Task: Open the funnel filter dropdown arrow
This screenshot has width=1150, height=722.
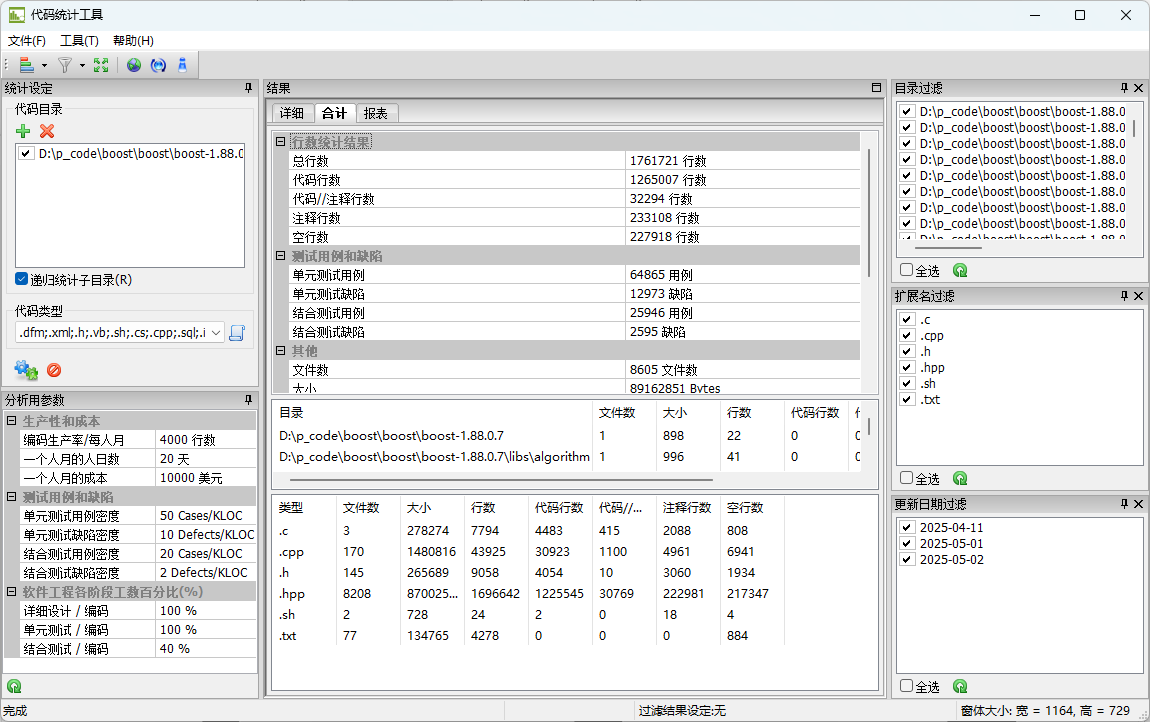Action: (x=82, y=66)
